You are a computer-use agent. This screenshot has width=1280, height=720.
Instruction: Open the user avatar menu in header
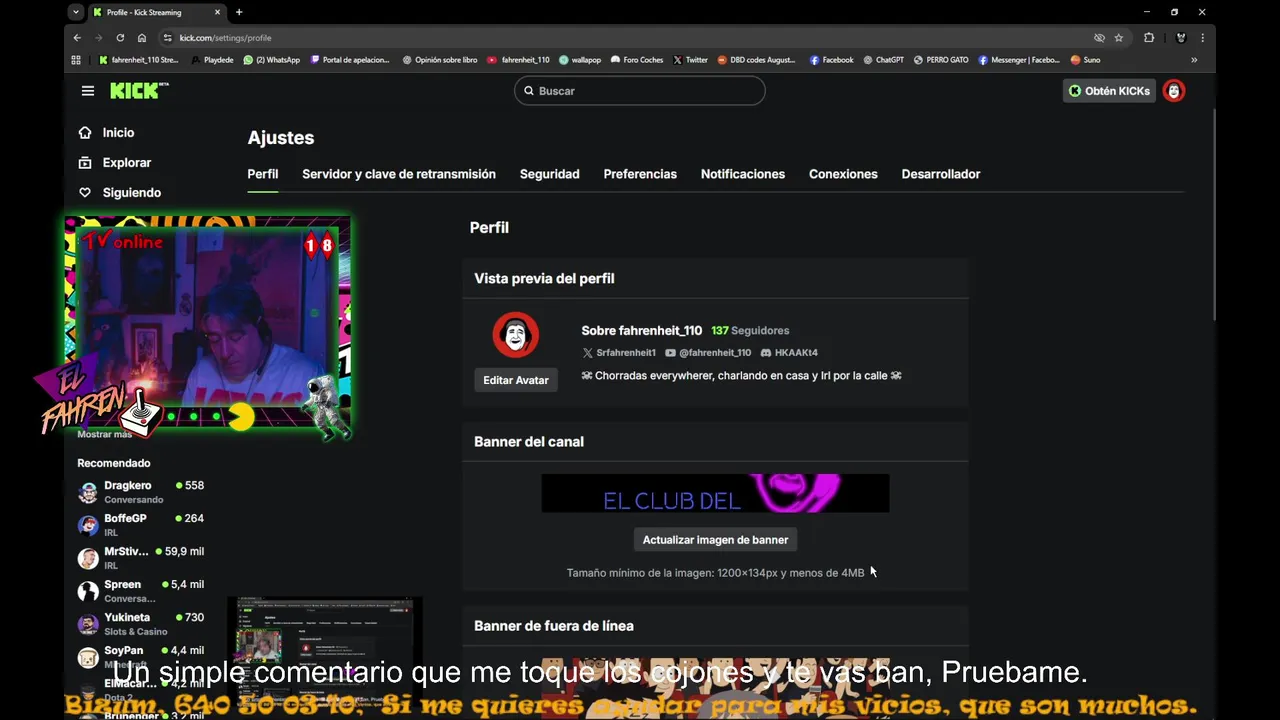click(1174, 91)
